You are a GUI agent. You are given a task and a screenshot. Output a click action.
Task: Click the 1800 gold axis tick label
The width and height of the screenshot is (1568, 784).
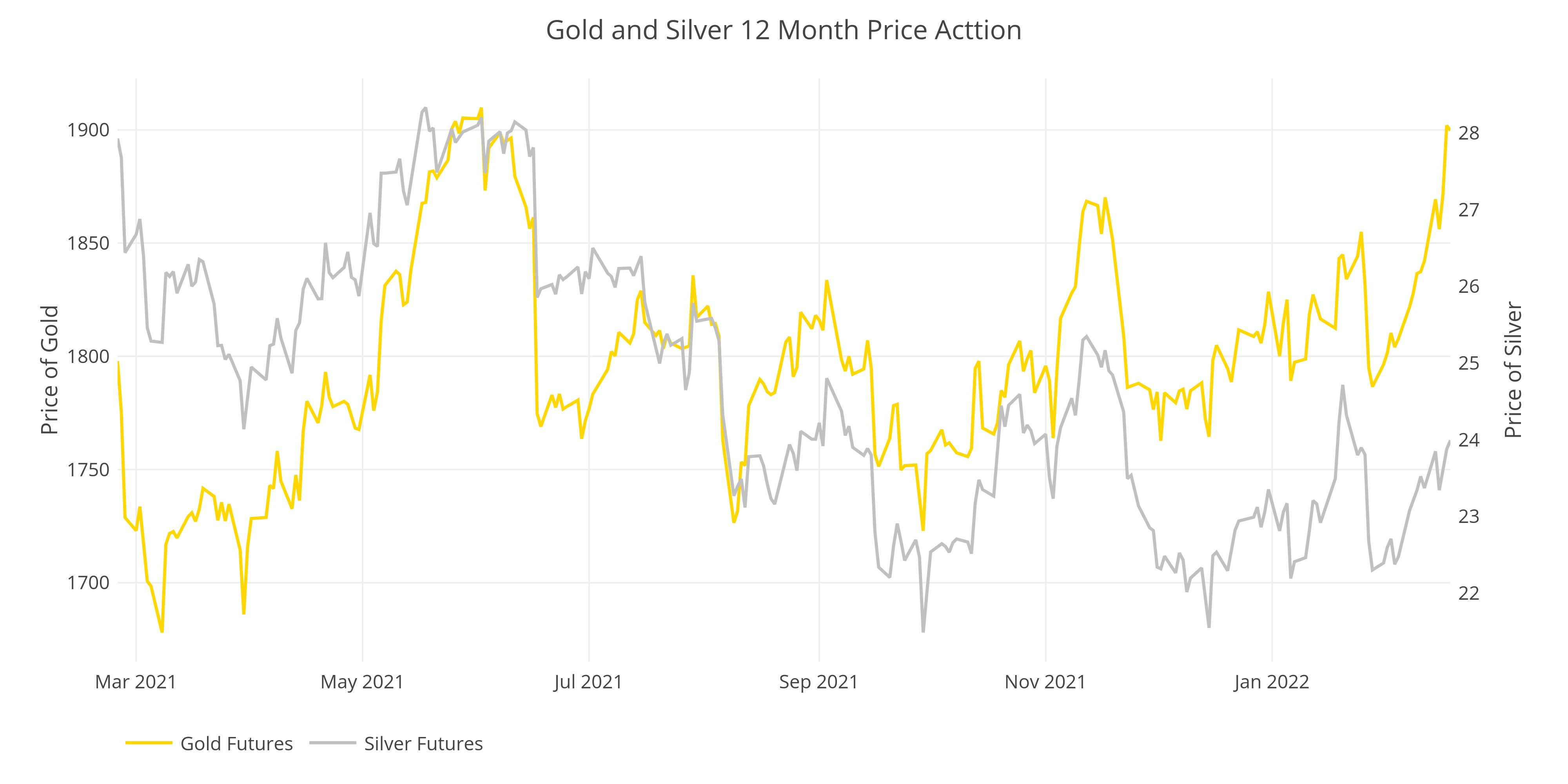[88, 357]
